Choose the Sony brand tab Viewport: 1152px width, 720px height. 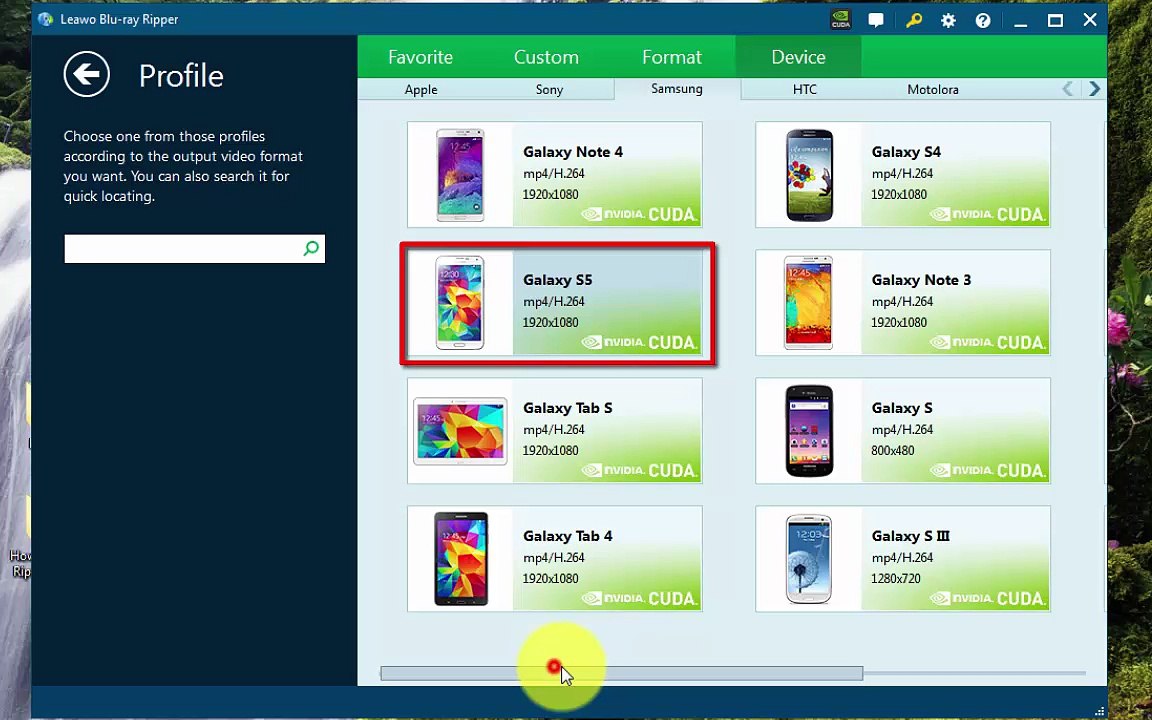[x=549, y=90]
